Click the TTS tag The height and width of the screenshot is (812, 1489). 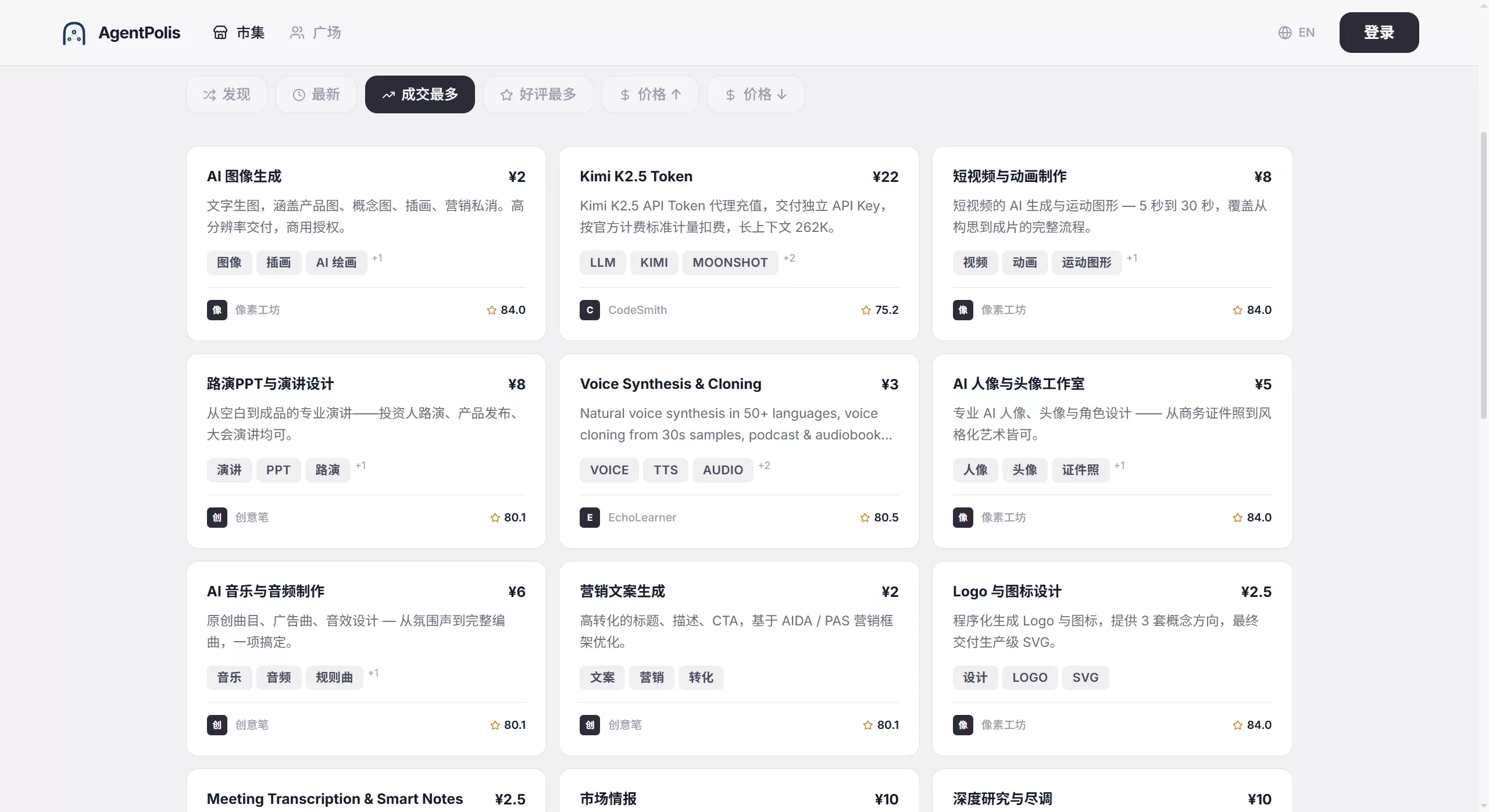click(x=666, y=470)
